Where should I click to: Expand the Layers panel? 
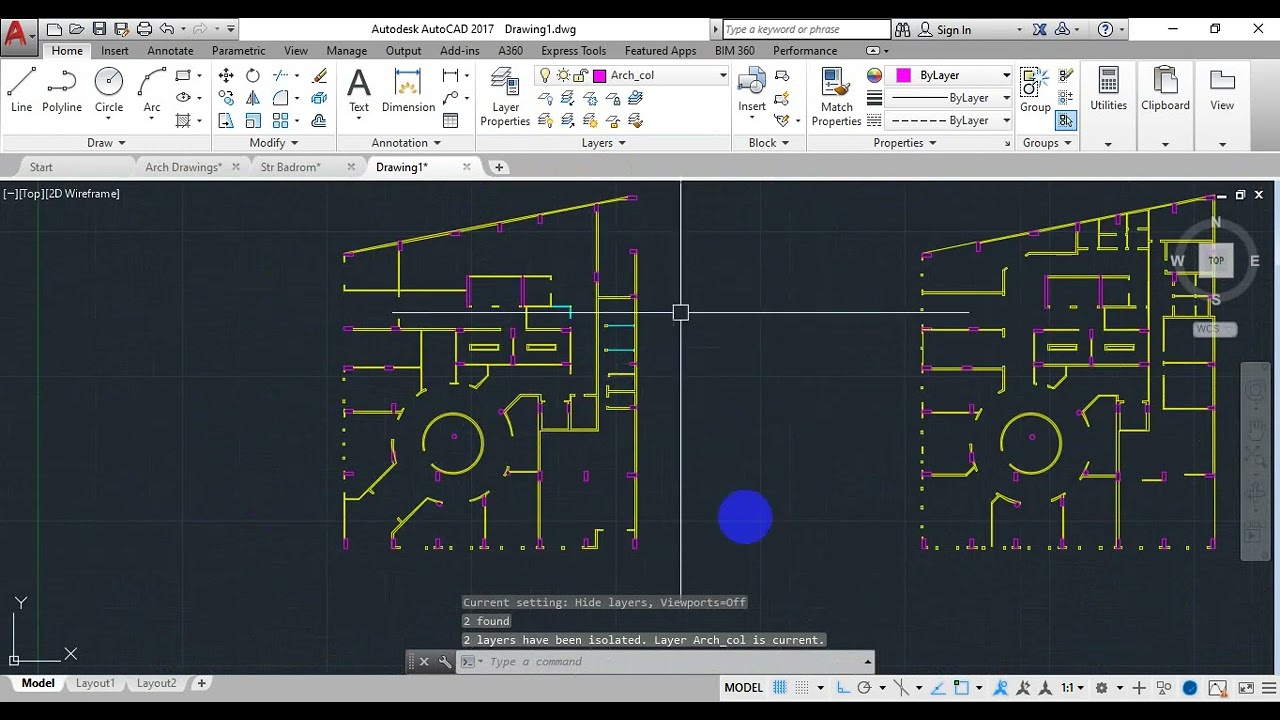tap(603, 143)
